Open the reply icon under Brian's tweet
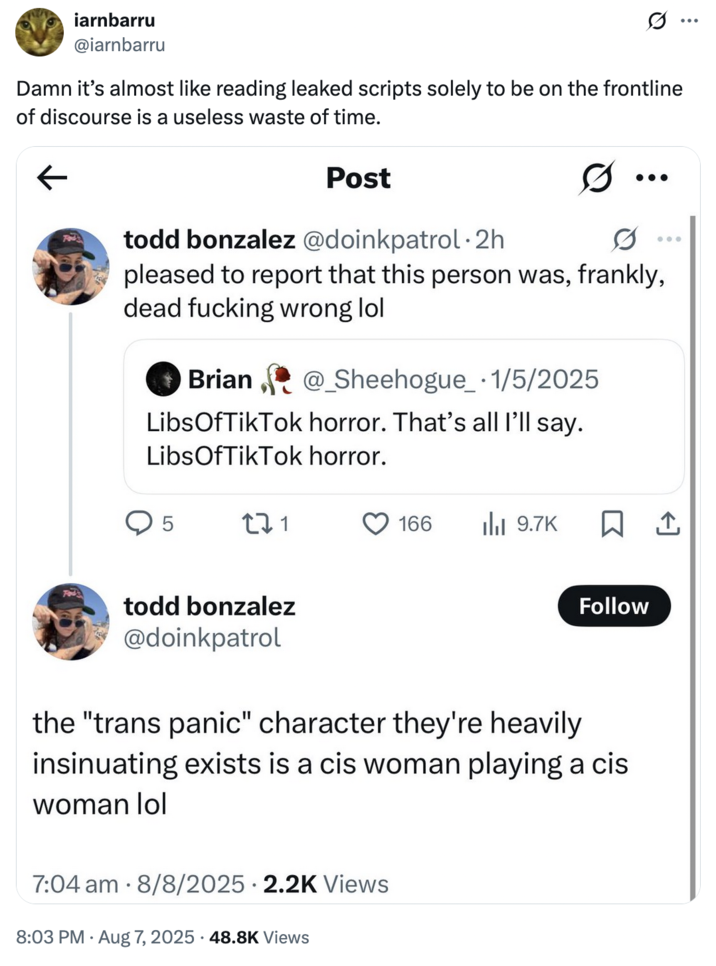Screen dimensions: 716x966 click(140, 523)
